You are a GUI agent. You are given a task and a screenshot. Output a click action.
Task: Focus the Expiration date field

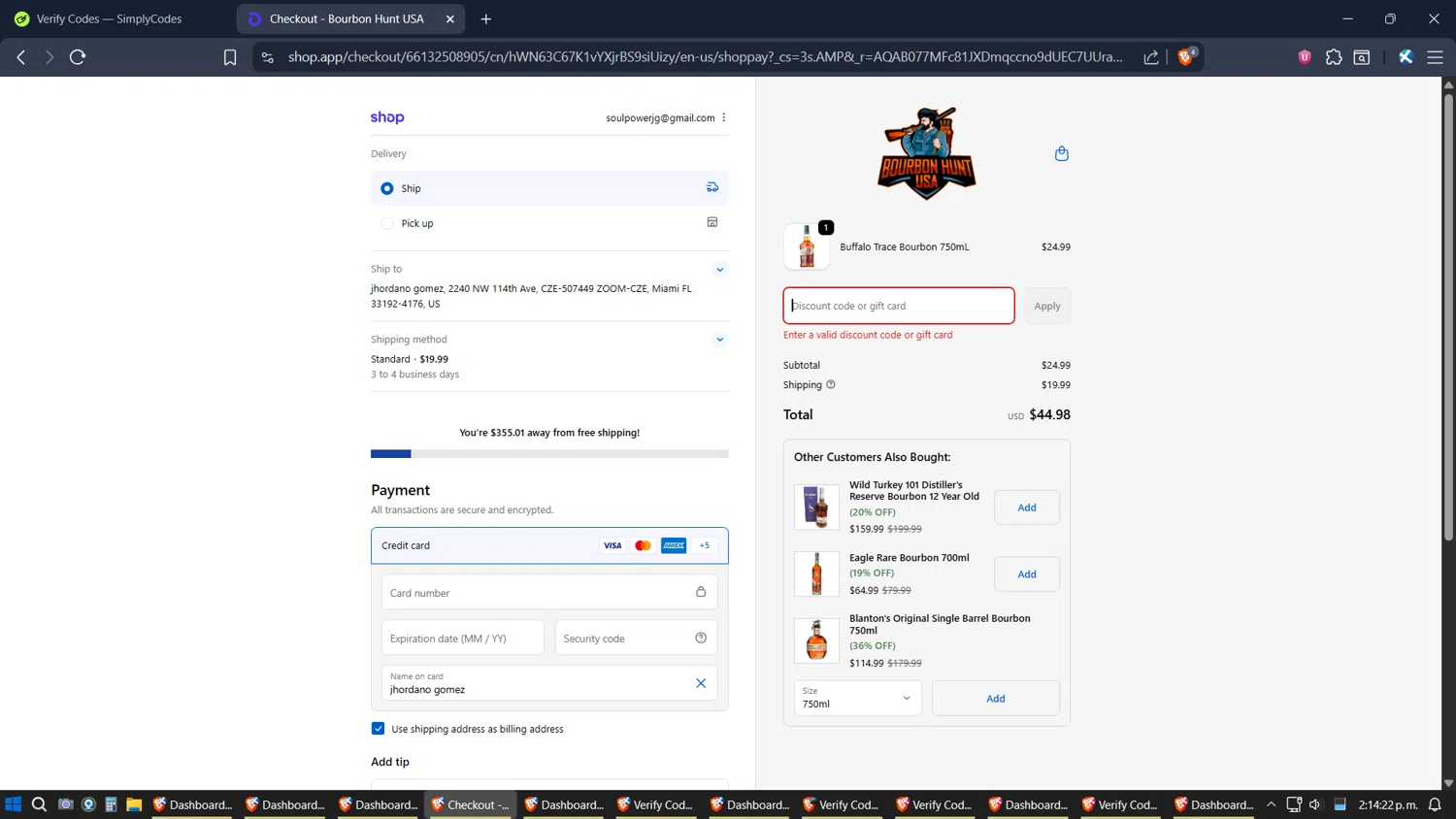(x=463, y=638)
